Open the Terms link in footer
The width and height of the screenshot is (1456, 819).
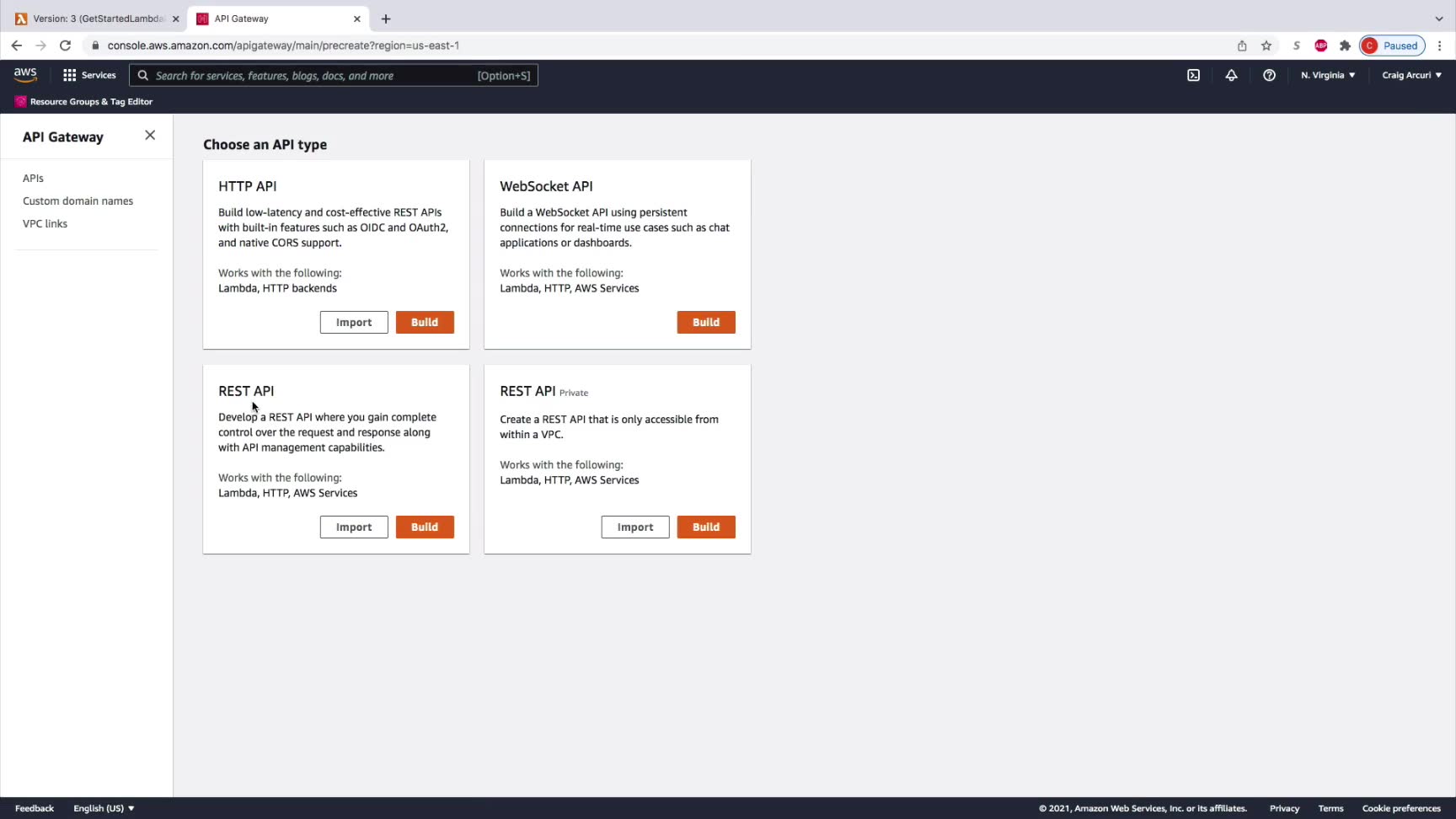tap(1330, 808)
